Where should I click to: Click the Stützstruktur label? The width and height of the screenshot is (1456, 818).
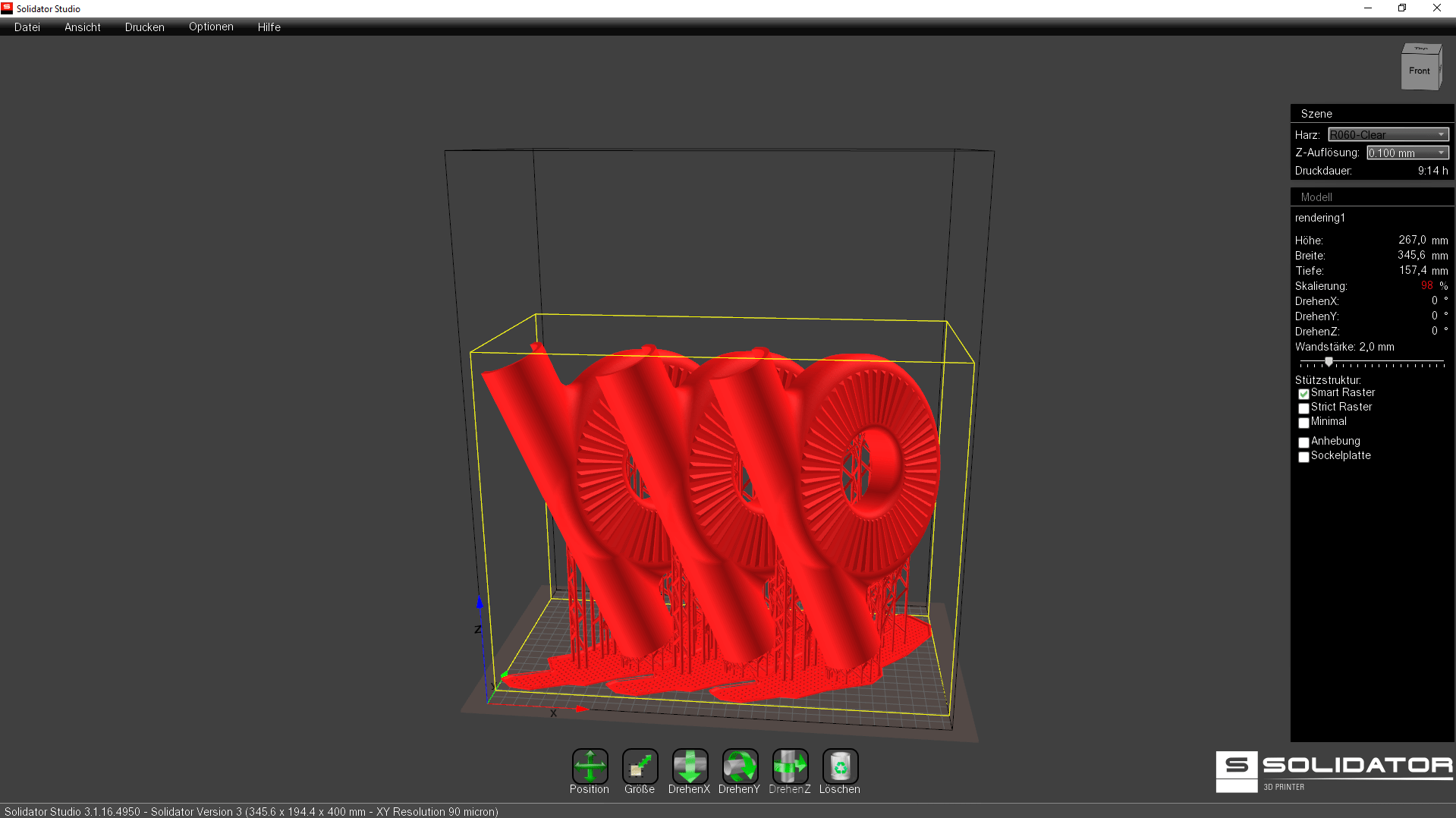[1328, 380]
